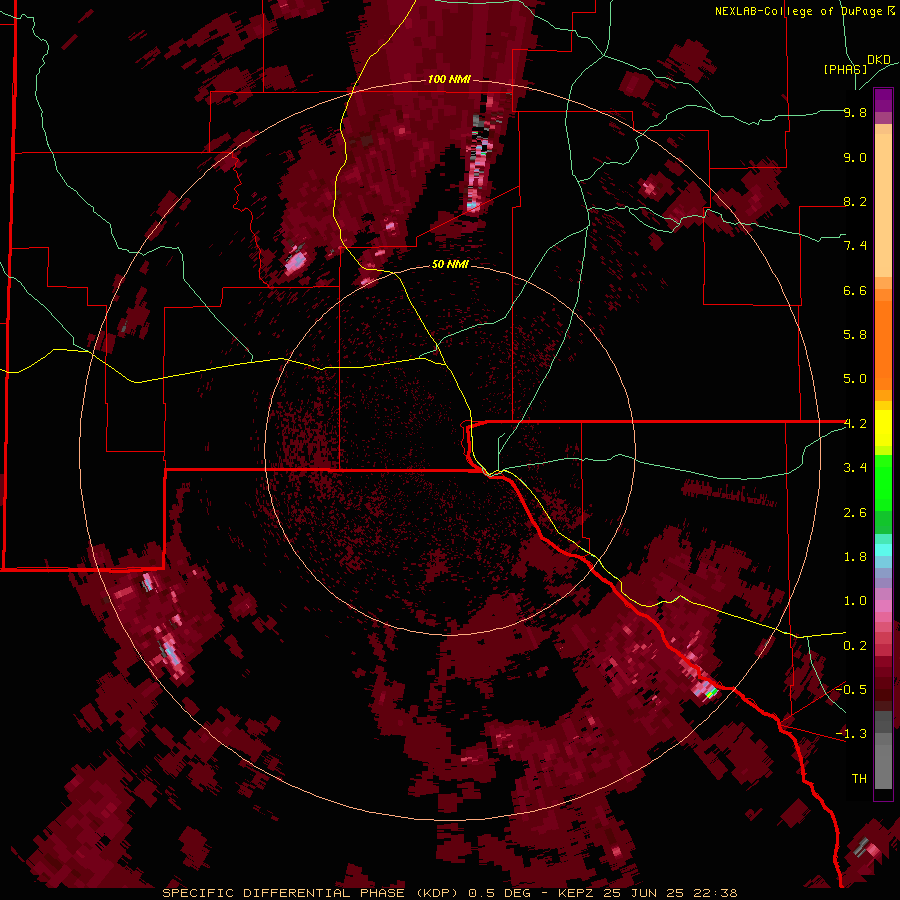
Task: Click the [PHAS] legend heading
Action: pyautogui.click(x=845, y=69)
